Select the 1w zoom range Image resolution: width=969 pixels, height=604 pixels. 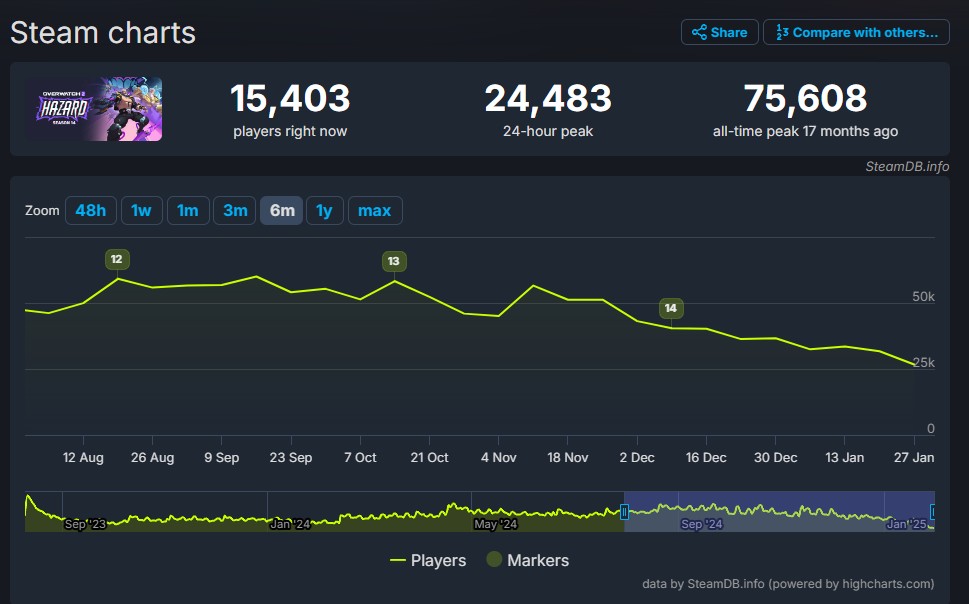pos(141,210)
